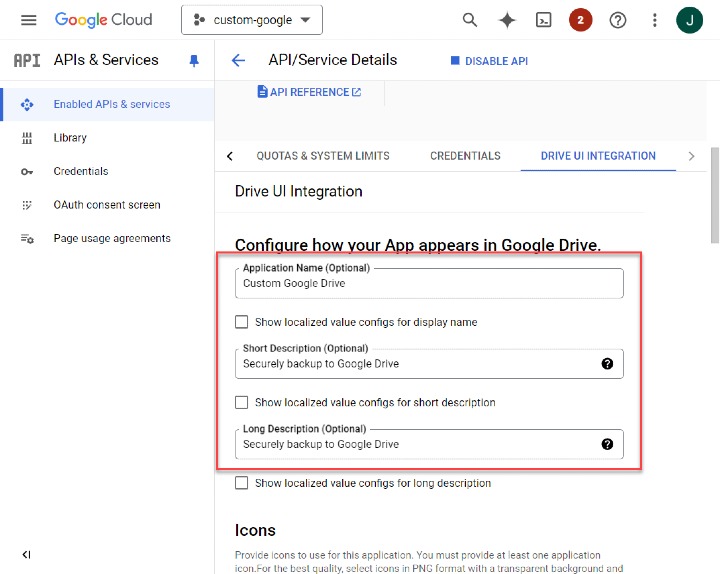
Task: Open the custom-google project selector dropdown
Action: (252, 20)
